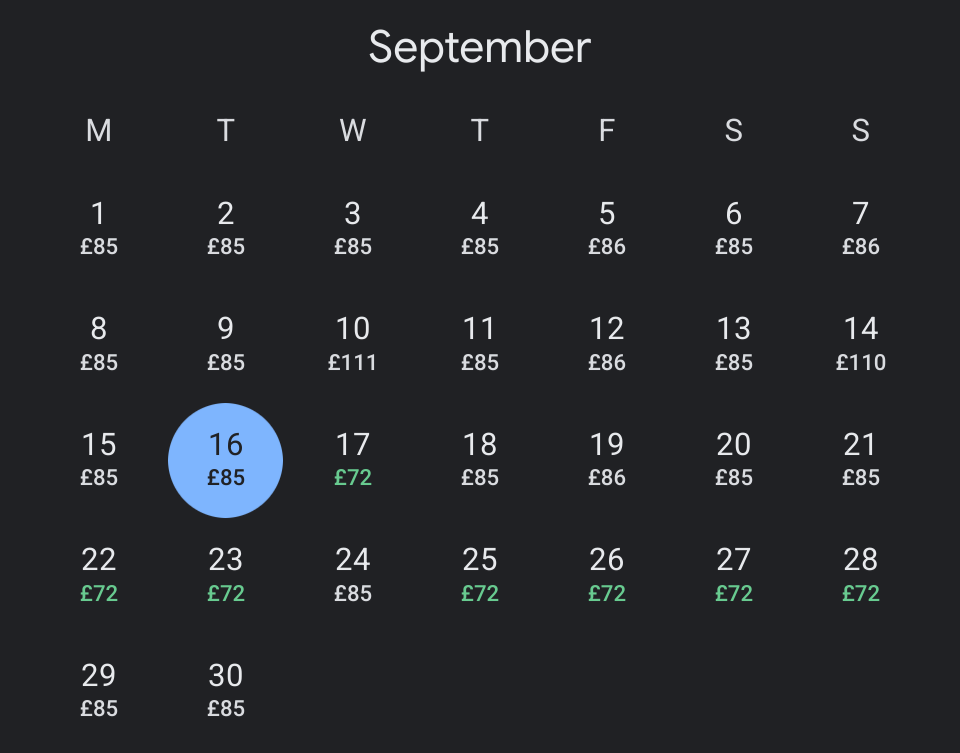
Task: Select September 22 green £72 fare
Action: [x=99, y=575]
